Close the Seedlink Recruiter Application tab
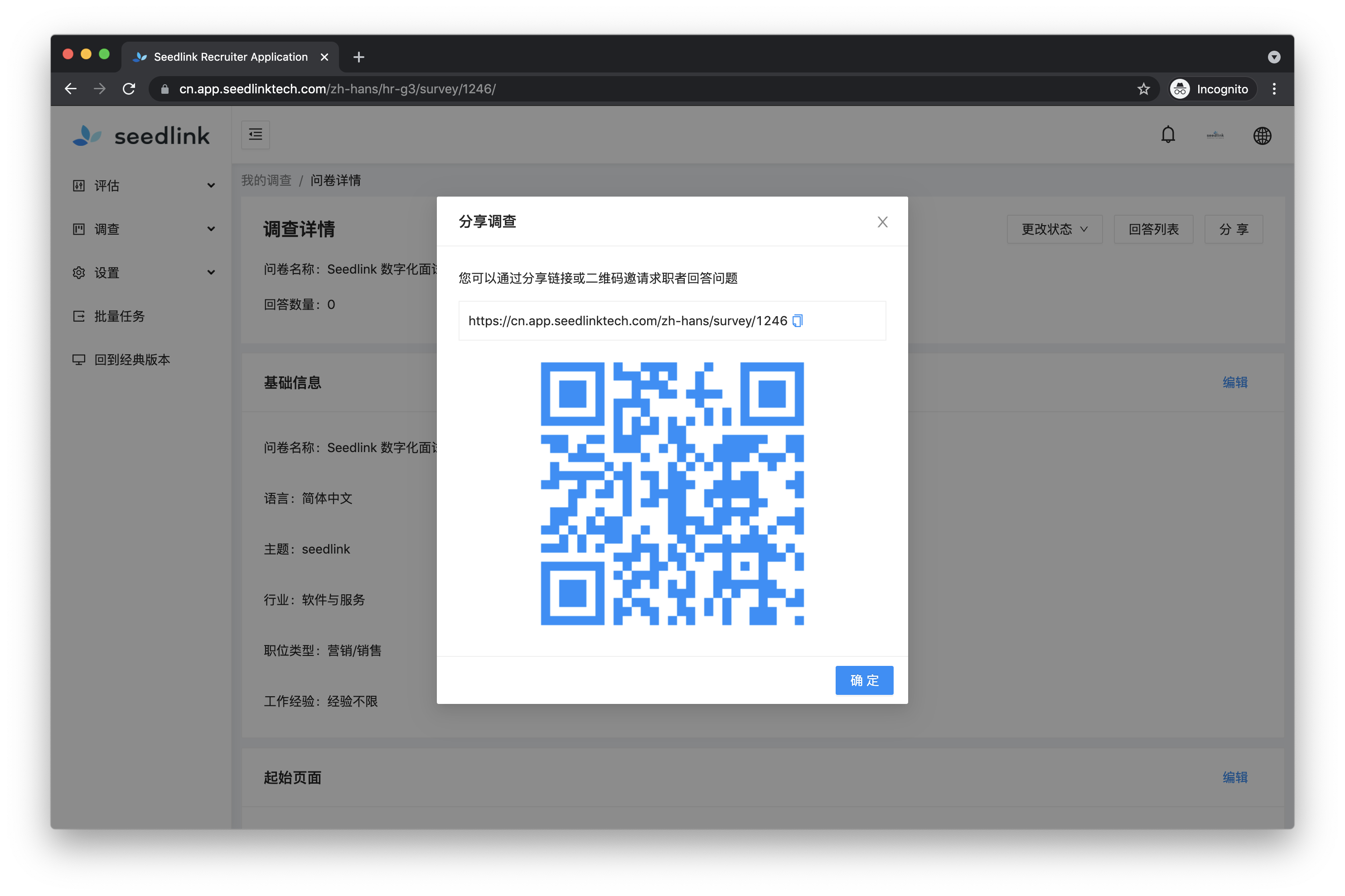The height and width of the screenshot is (896, 1345). 324,57
